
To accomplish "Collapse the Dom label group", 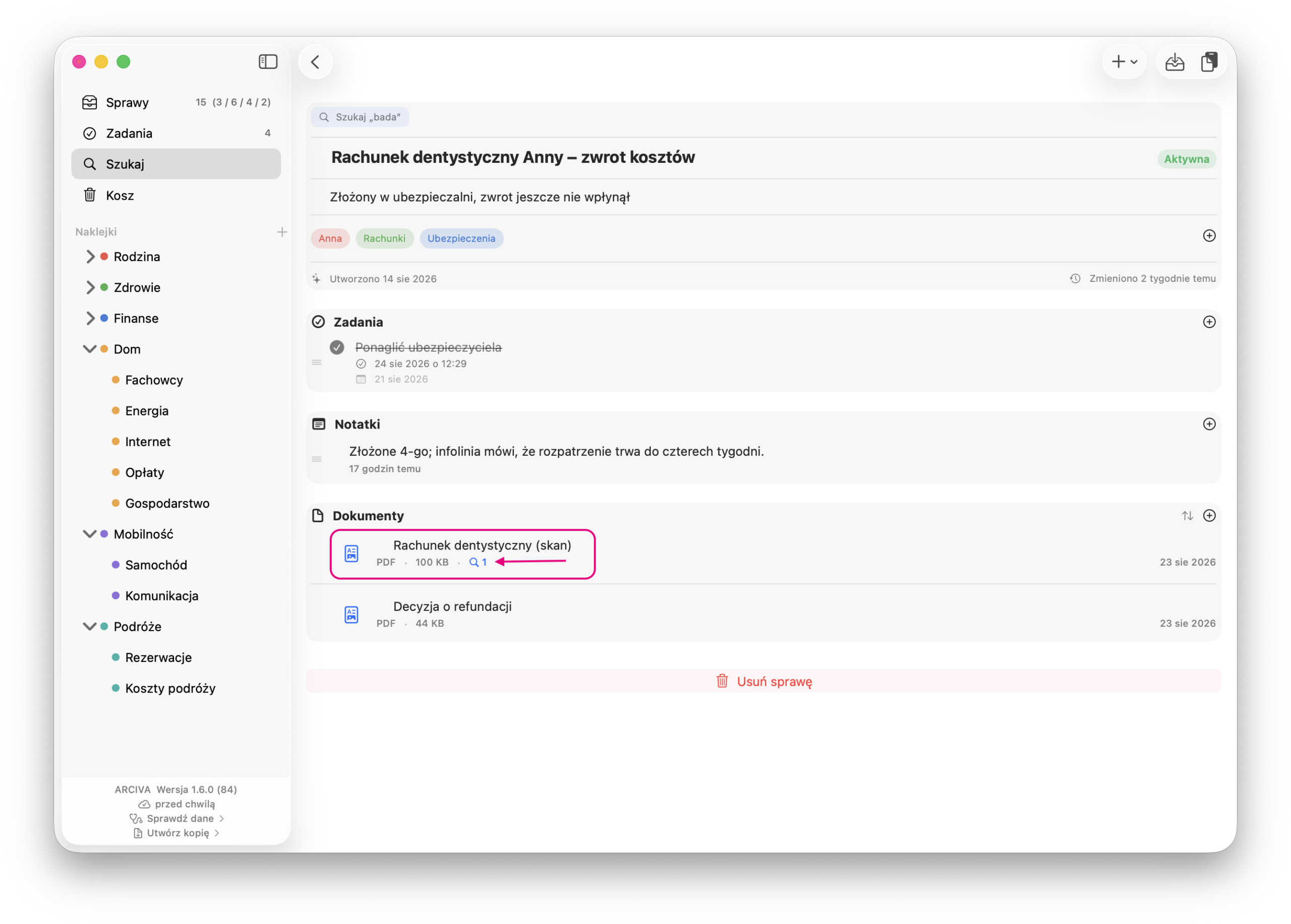I will (x=90, y=349).
